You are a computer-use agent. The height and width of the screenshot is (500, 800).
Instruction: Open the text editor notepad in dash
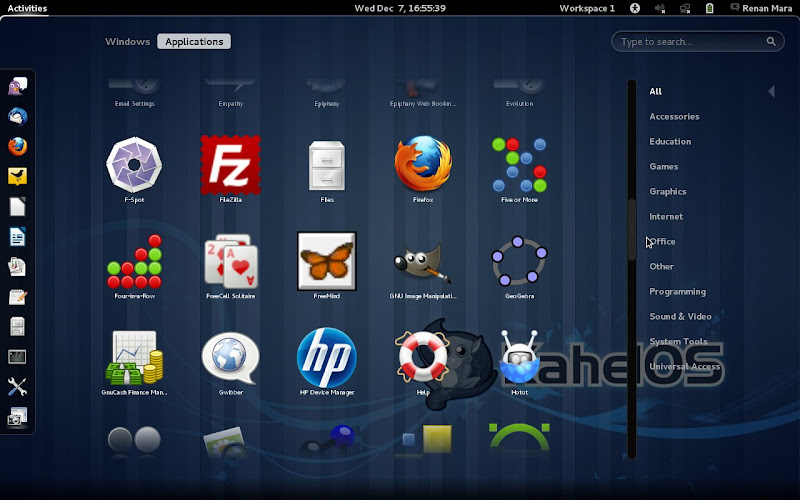(x=17, y=297)
